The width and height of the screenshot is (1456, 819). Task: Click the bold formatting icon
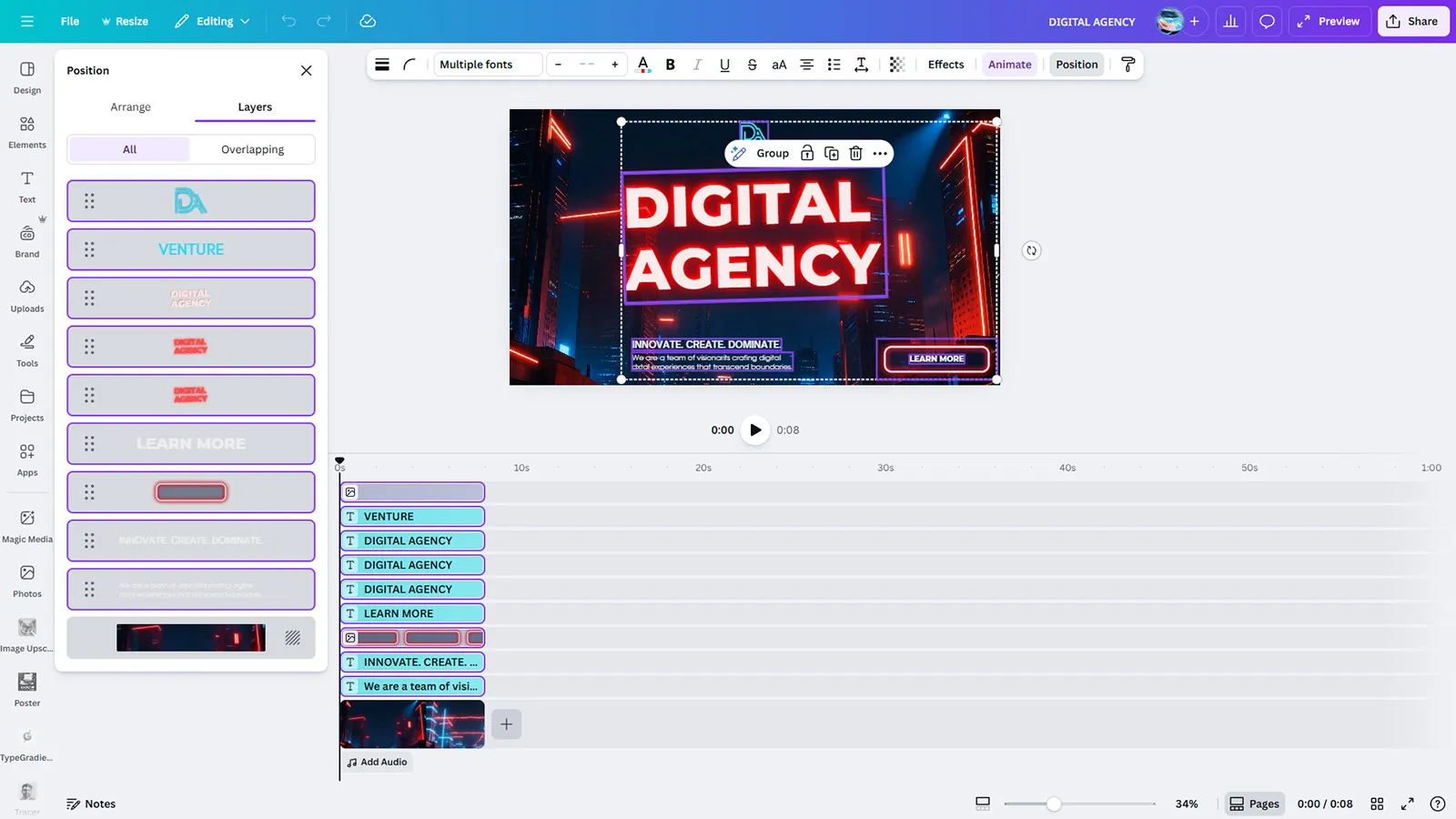point(671,65)
